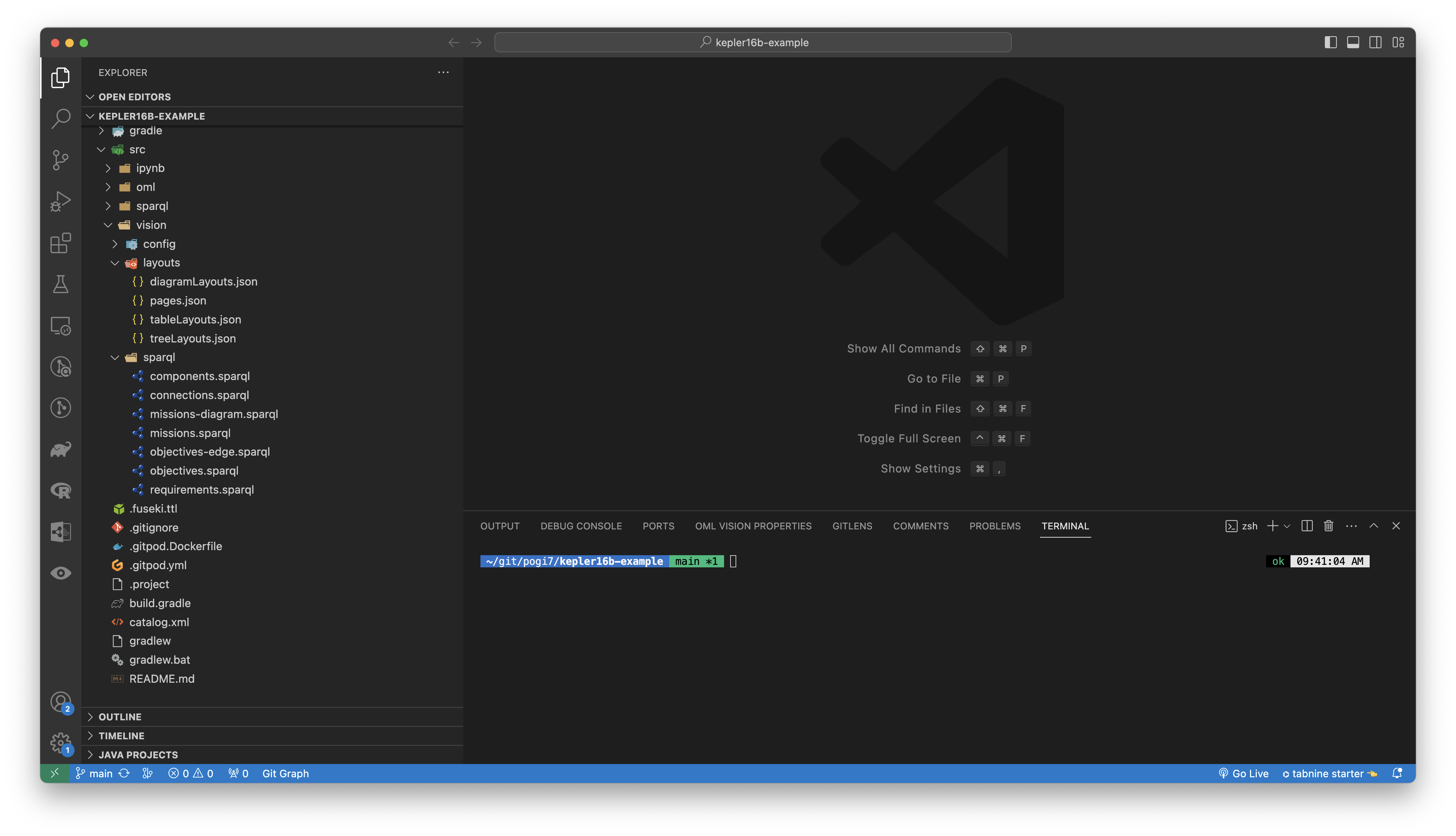Open .gitpod.Dockerfile file
Image resolution: width=1456 pixels, height=836 pixels.
tap(175, 546)
